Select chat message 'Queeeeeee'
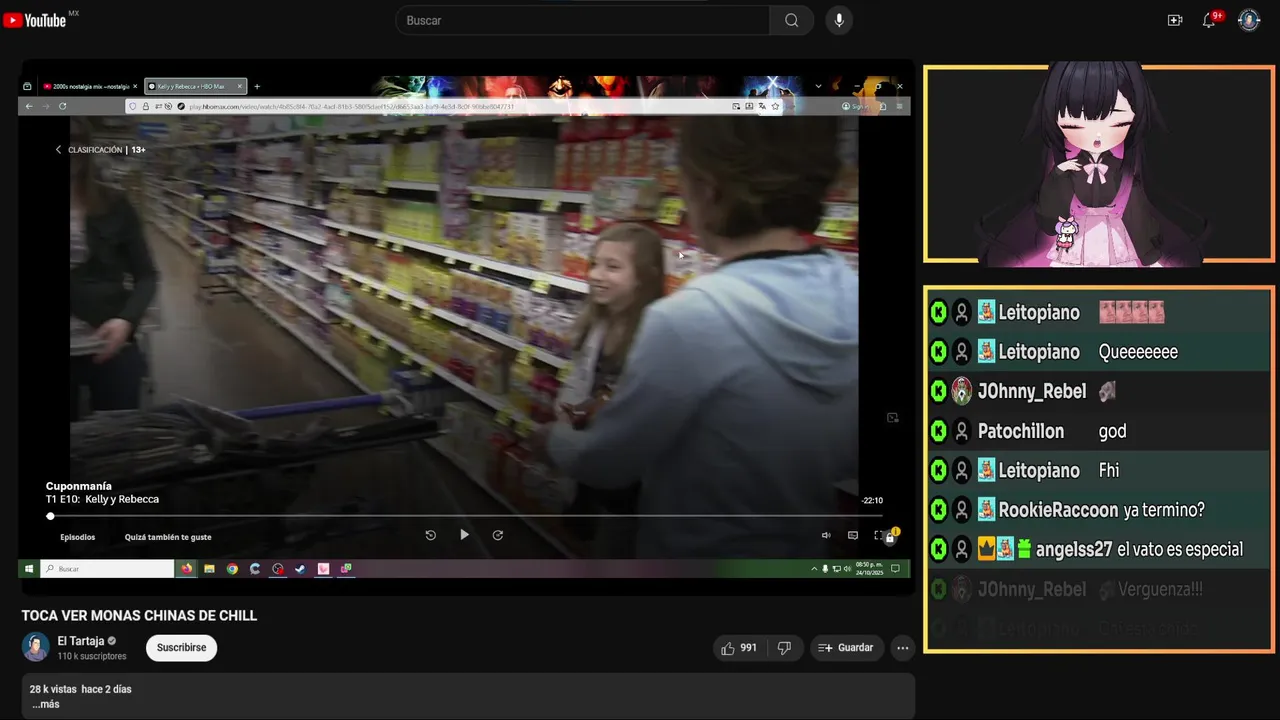Viewport: 1280px width, 720px height. pos(1138,352)
